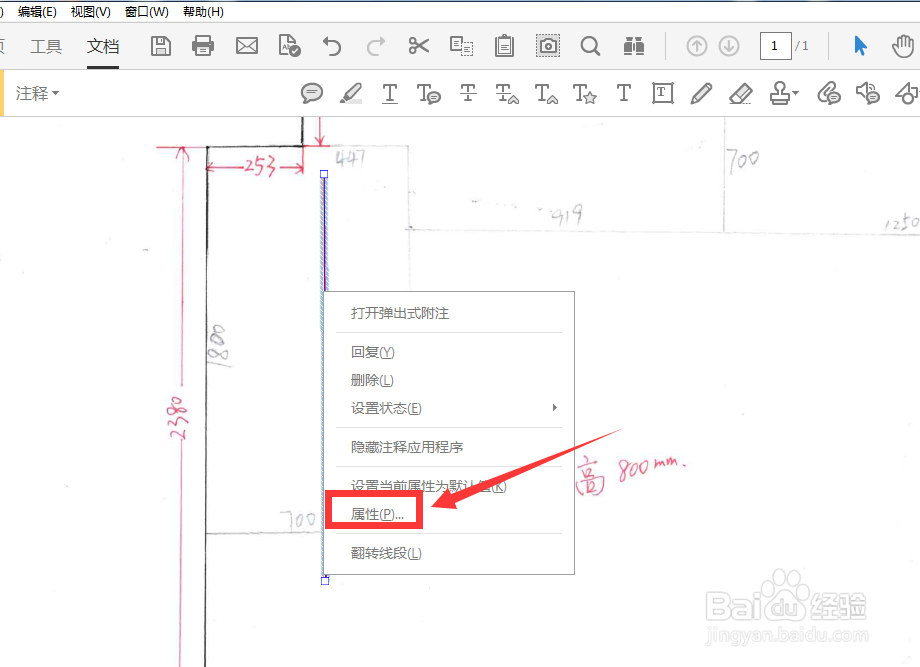Select the Strikethrough text tool

click(x=468, y=93)
